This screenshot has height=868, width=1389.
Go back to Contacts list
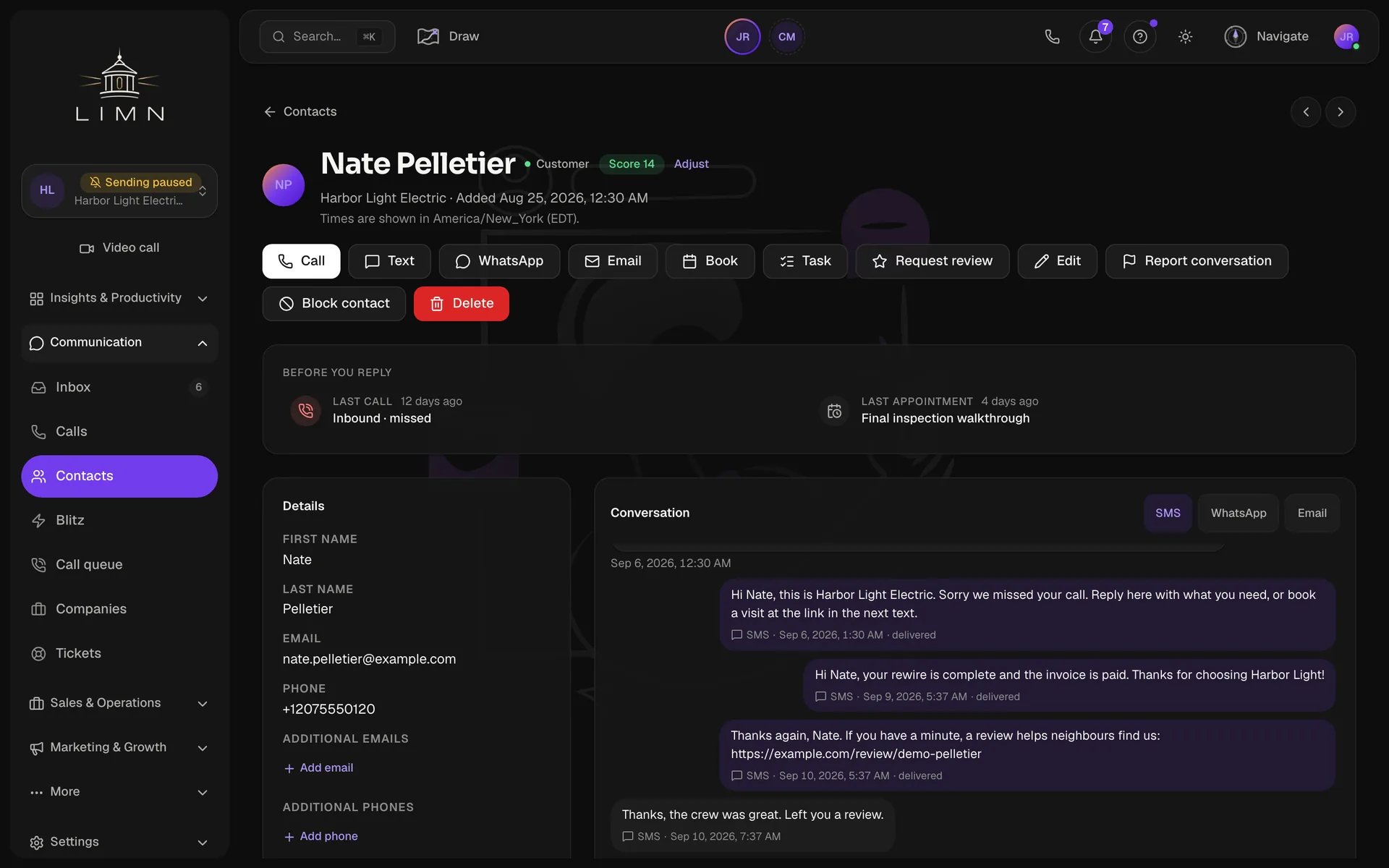coord(300,111)
